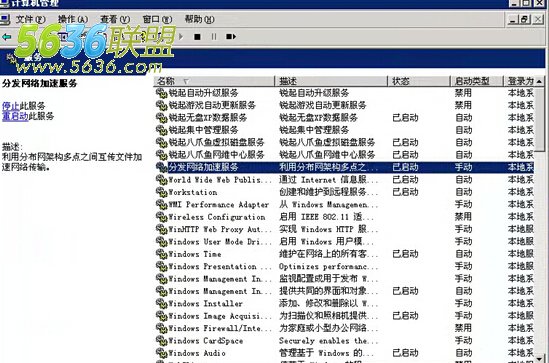Select the Windows Time gear icon
549x363 pixels.
click(161, 254)
